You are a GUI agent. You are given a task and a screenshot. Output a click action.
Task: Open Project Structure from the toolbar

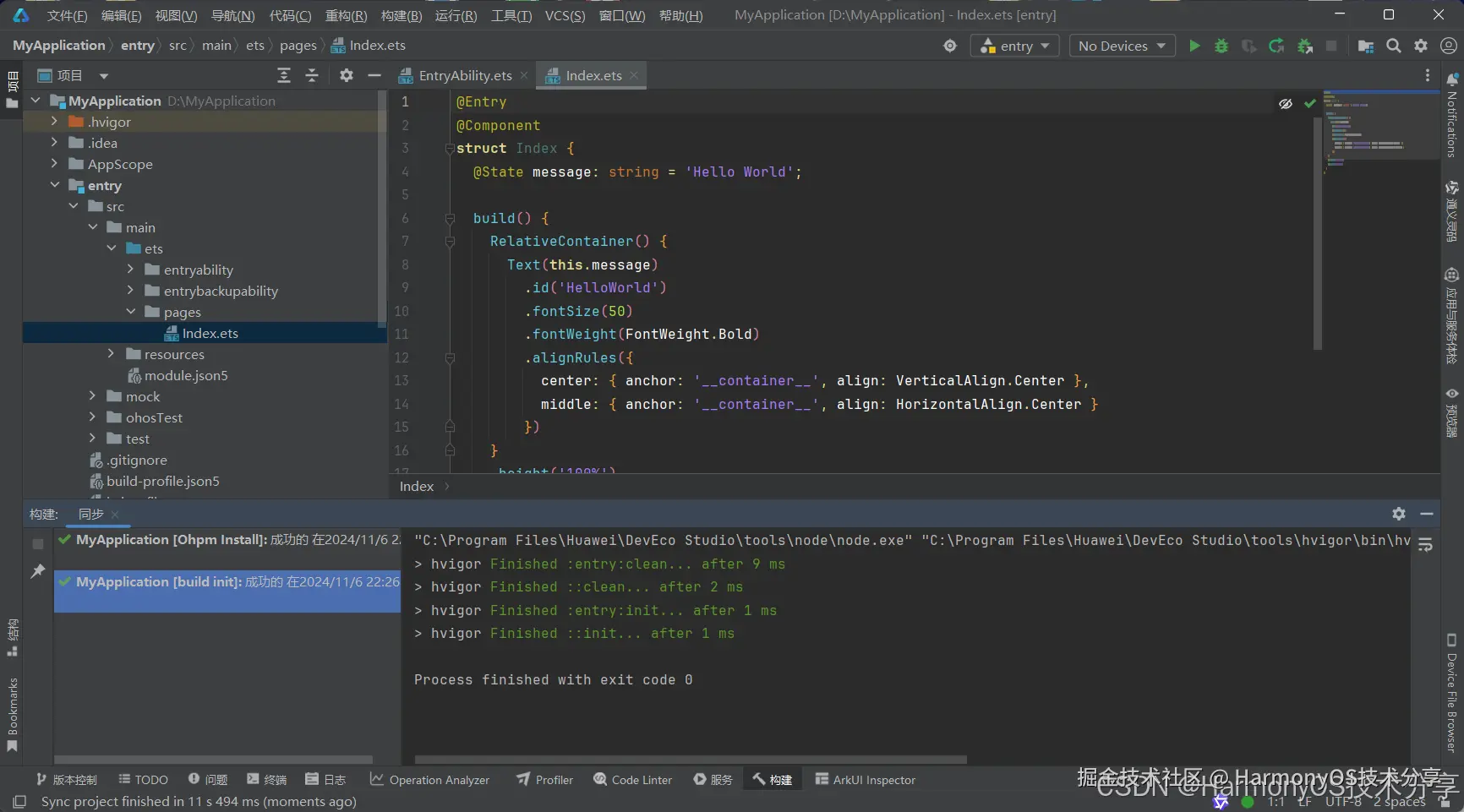pos(1365,46)
